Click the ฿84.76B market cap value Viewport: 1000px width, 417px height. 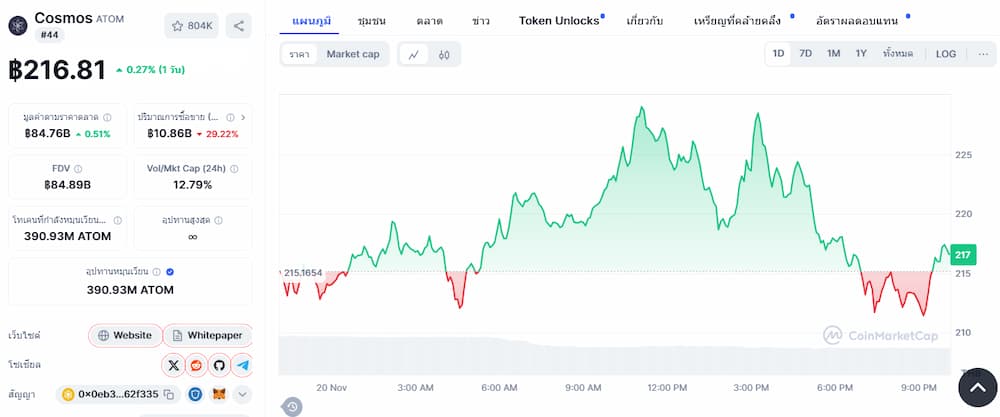[x=47, y=134]
